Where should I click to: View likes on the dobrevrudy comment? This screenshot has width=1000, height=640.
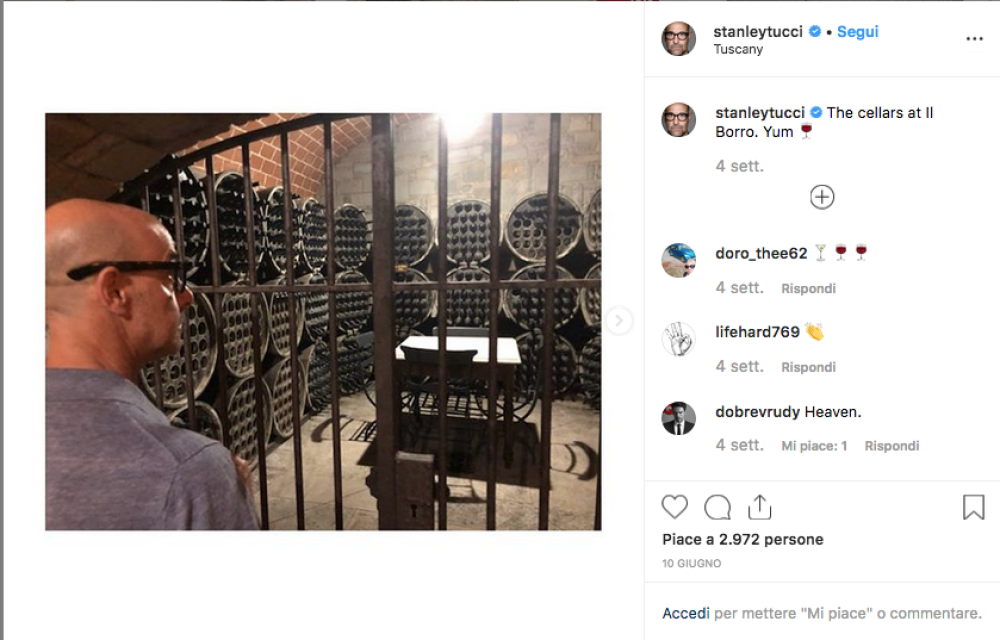[814, 446]
